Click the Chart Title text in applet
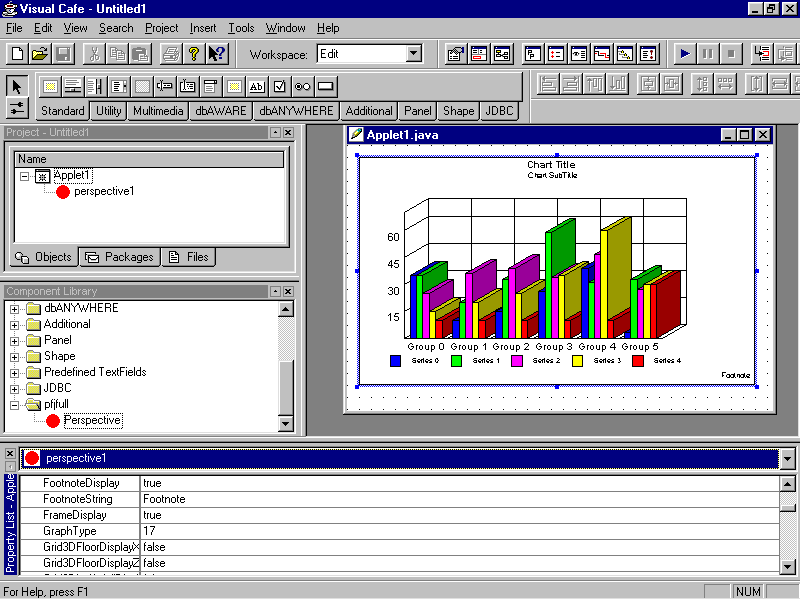The width and height of the screenshot is (800, 600). coord(551,165)
